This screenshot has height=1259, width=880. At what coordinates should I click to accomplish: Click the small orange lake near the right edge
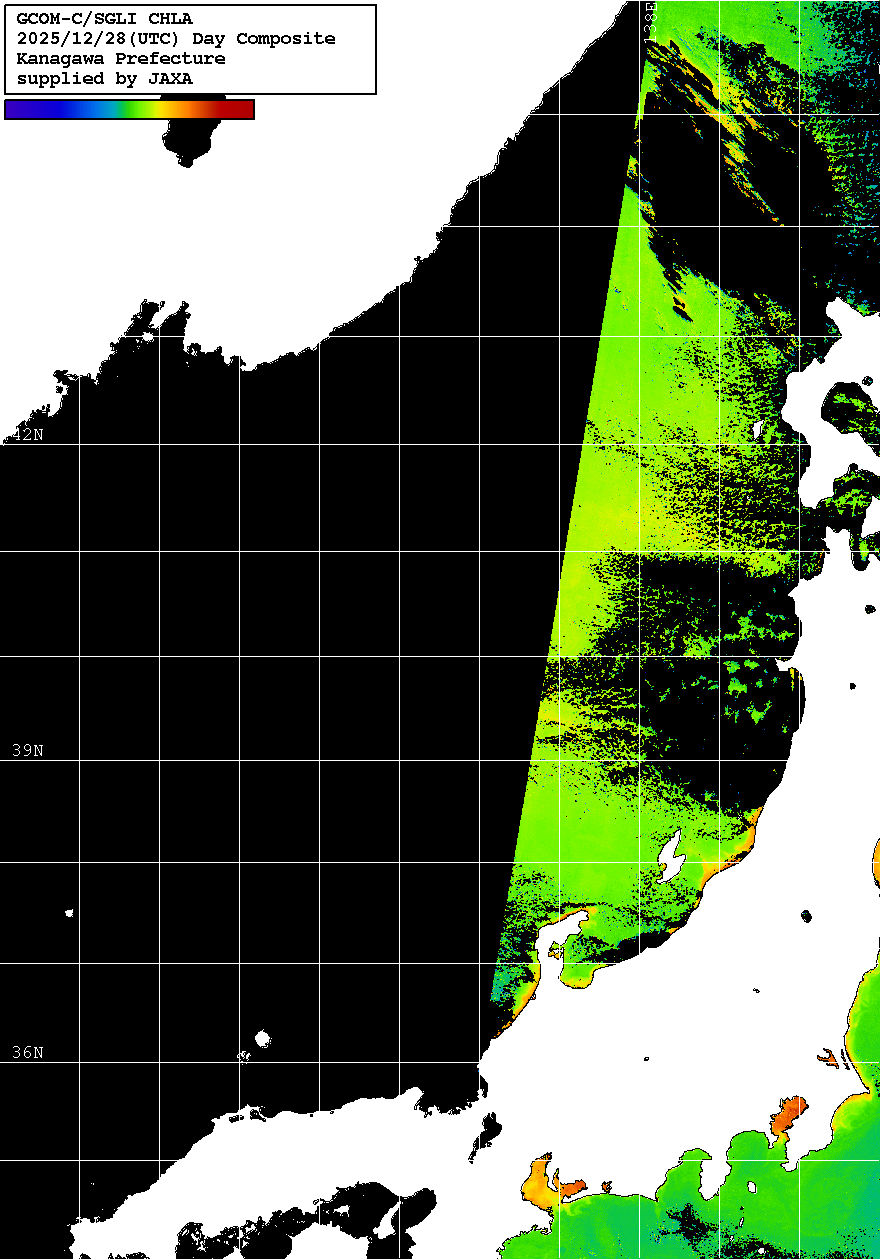tap(826, 1057)
